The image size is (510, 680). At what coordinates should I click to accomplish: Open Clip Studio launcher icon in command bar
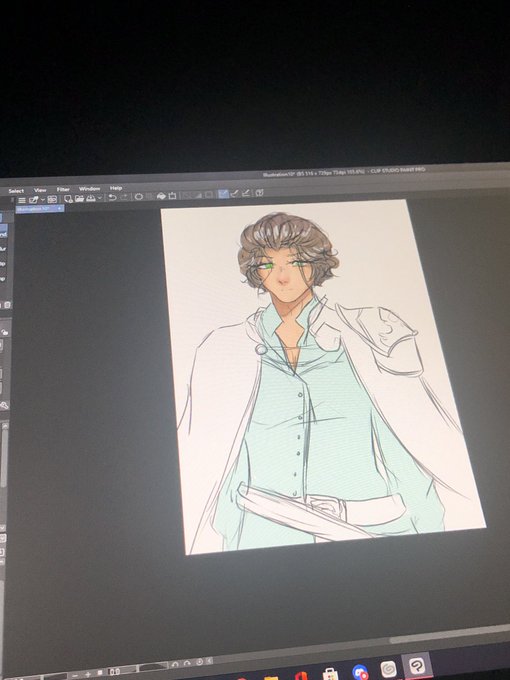coord(33,199)
